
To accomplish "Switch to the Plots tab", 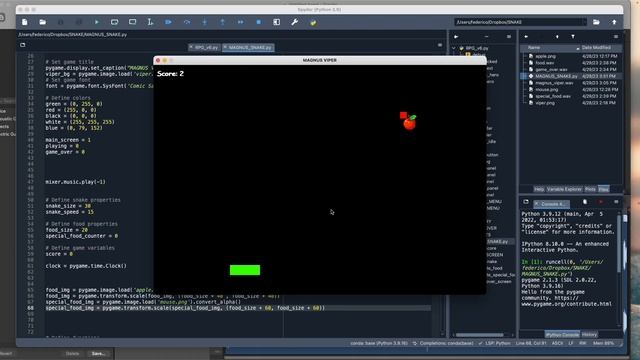I will pos(590,189).
